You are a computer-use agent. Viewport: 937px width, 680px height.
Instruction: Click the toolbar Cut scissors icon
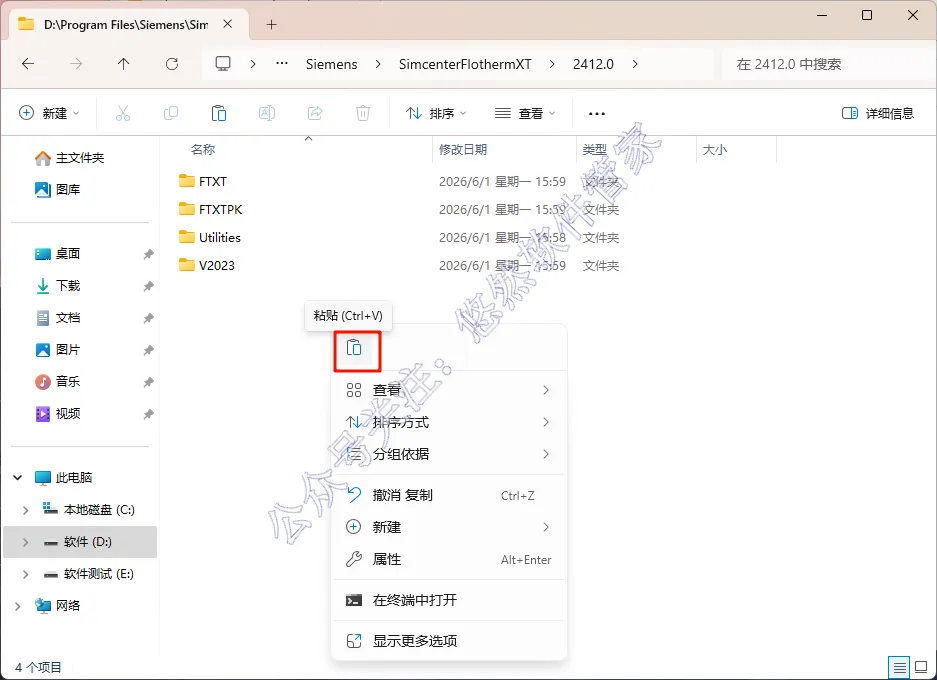pyautogui.click(x=123, y=113)
